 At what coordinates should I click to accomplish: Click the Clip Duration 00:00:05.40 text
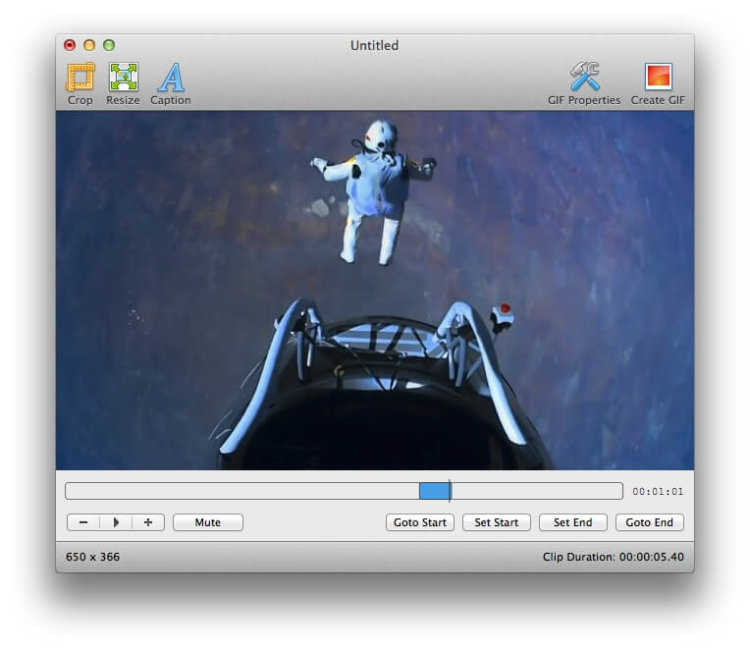coord(613,557)
